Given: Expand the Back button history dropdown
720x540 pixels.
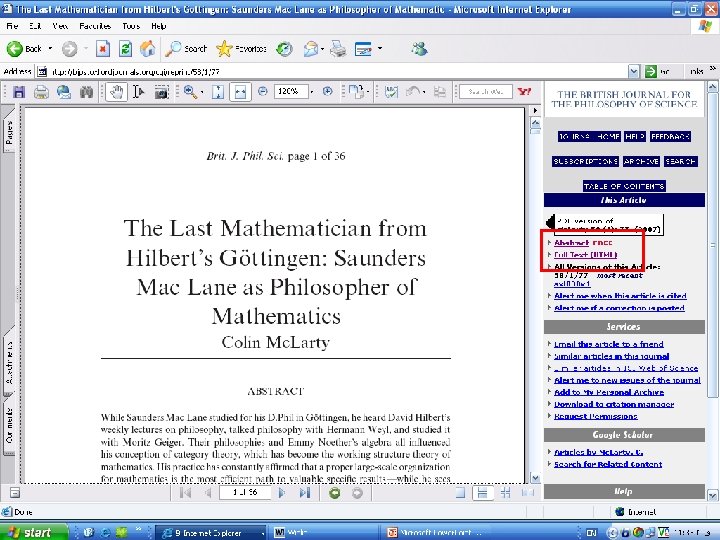Looking at the screenshot, I should pos(50,48).
